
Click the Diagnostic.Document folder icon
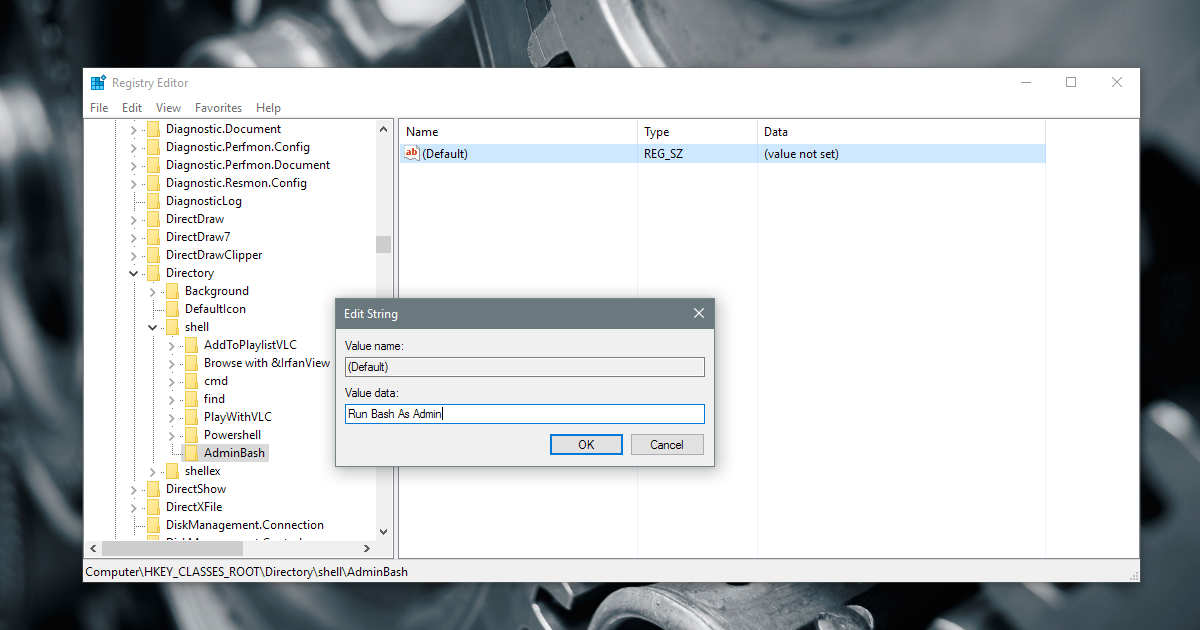pyautogui.click(x=152, y=129)
